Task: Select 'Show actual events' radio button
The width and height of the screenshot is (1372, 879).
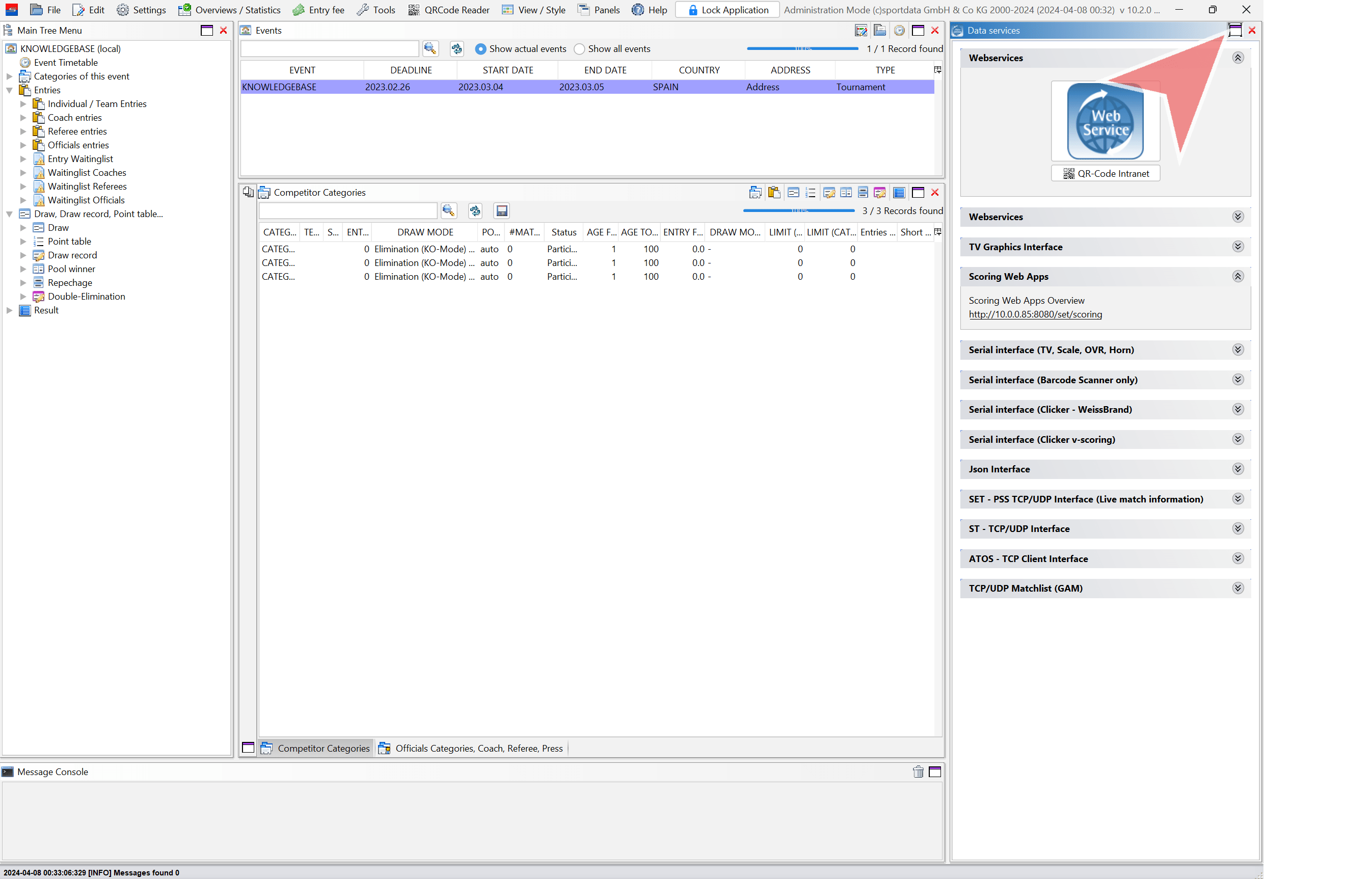Action: click(480, 49)
